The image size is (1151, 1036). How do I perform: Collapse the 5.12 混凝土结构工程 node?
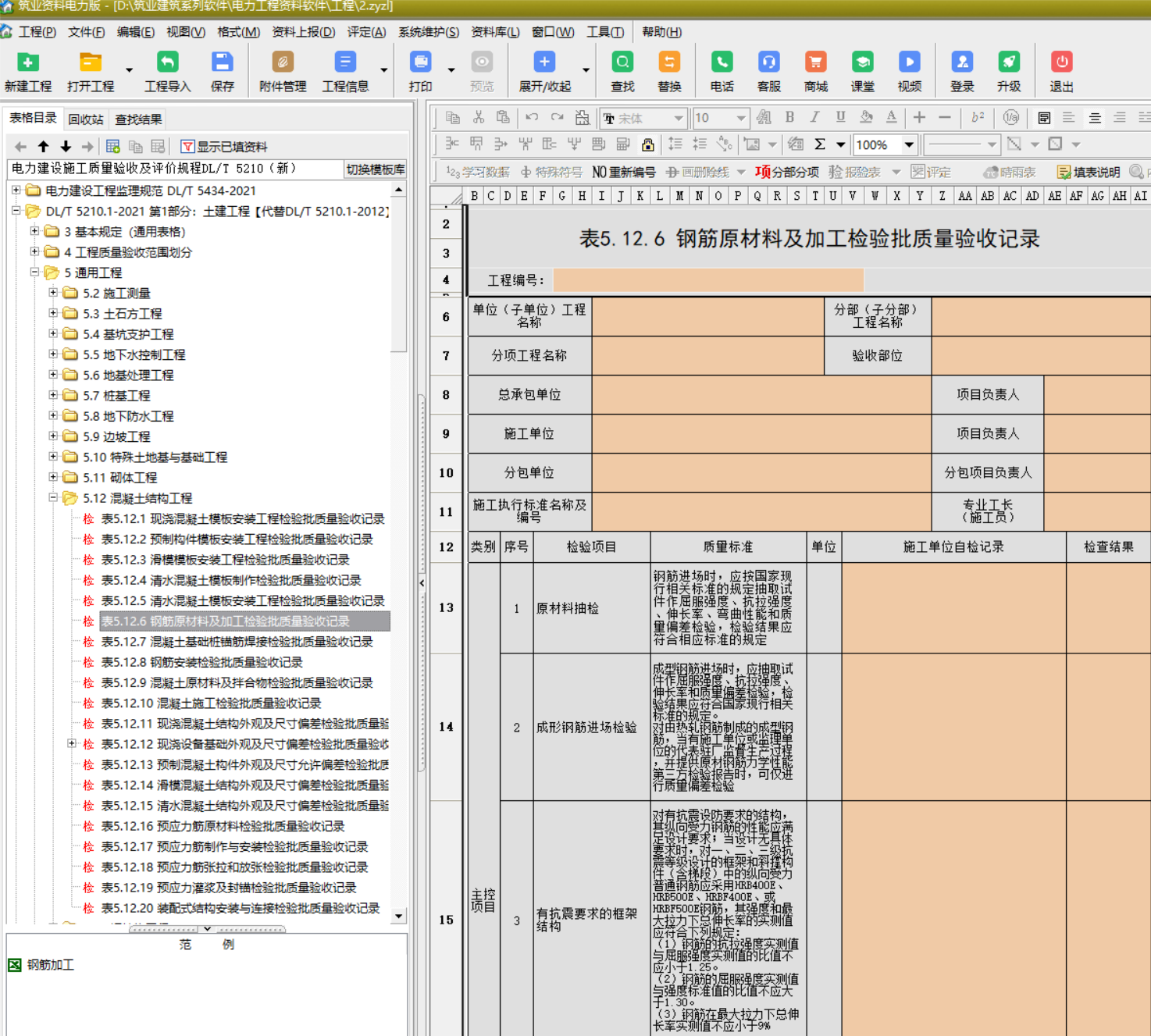(x=53, y=497)
